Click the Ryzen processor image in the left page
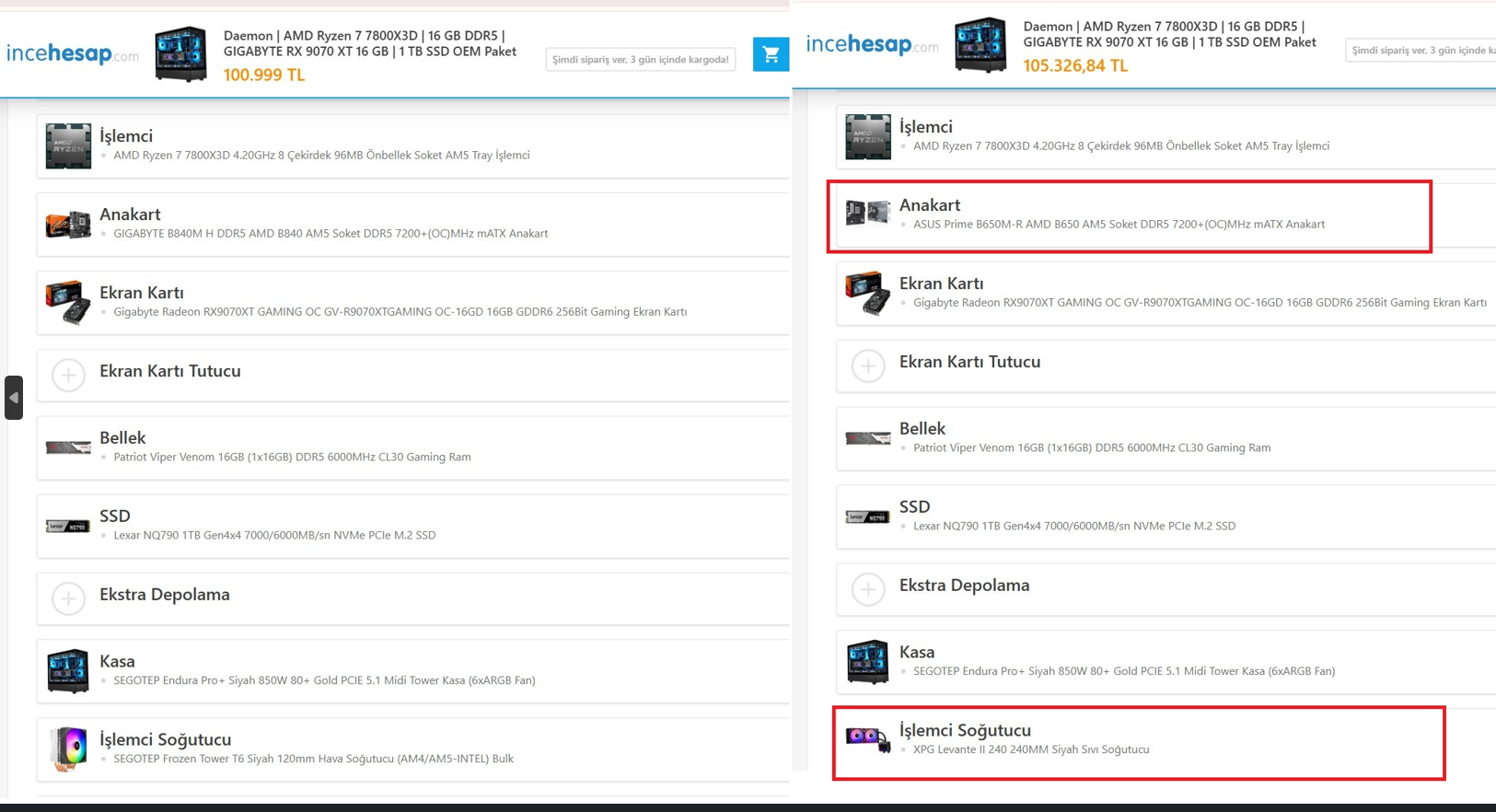This screenshot has height=812, width=1496. 68,145
